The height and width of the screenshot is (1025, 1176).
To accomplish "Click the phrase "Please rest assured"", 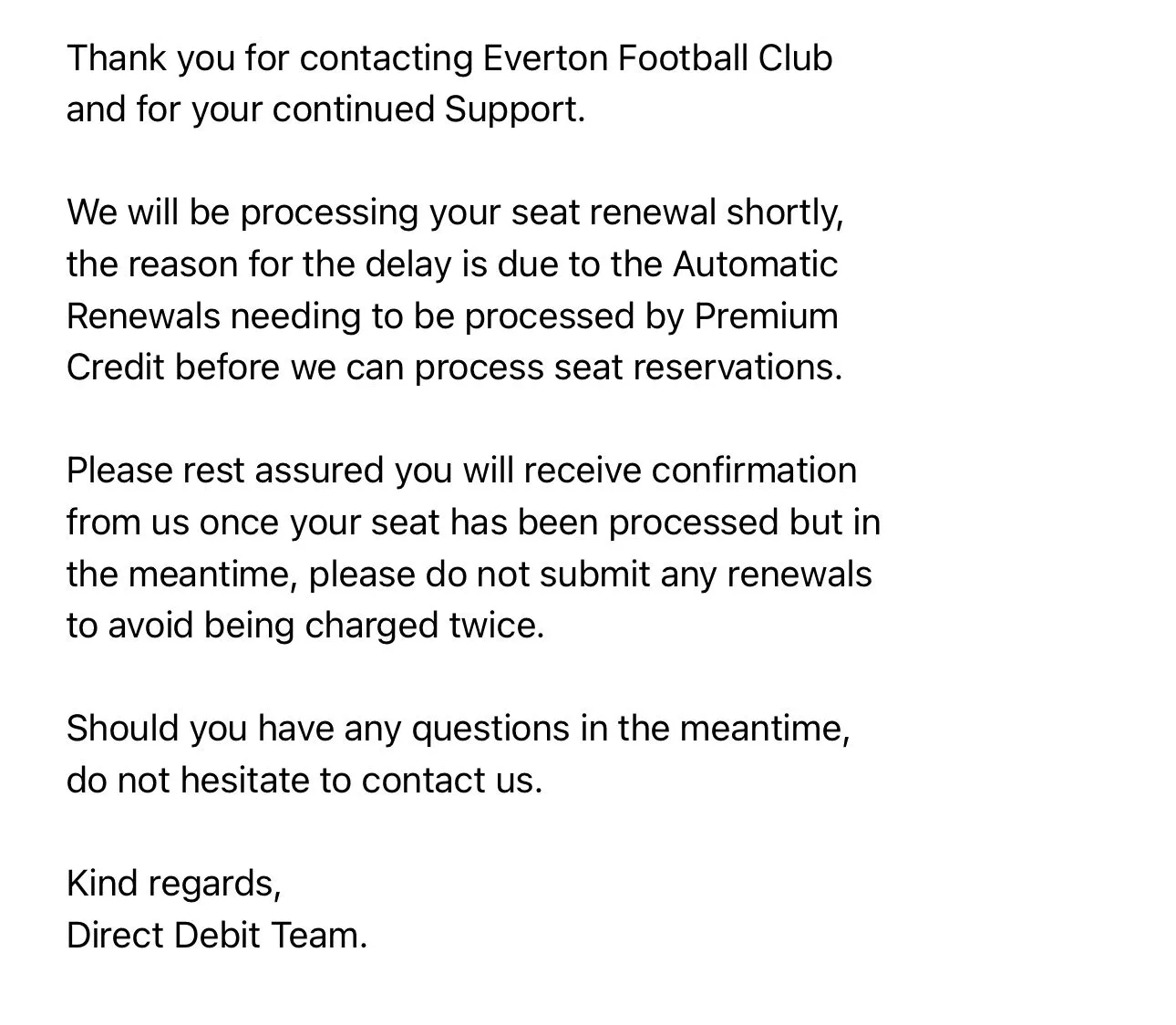I will (x=225, y=471).
